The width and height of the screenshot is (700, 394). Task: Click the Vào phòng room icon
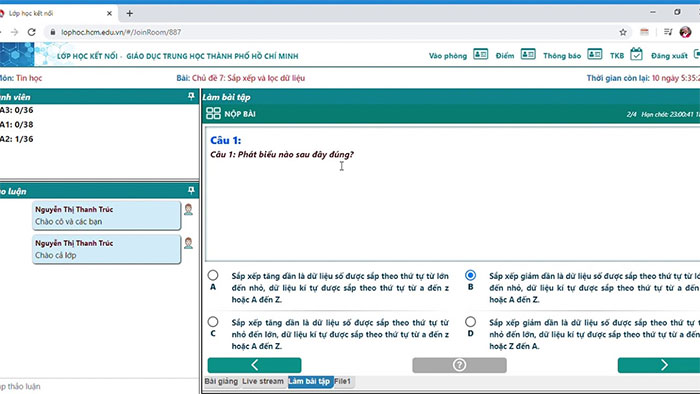coord(480,54)
